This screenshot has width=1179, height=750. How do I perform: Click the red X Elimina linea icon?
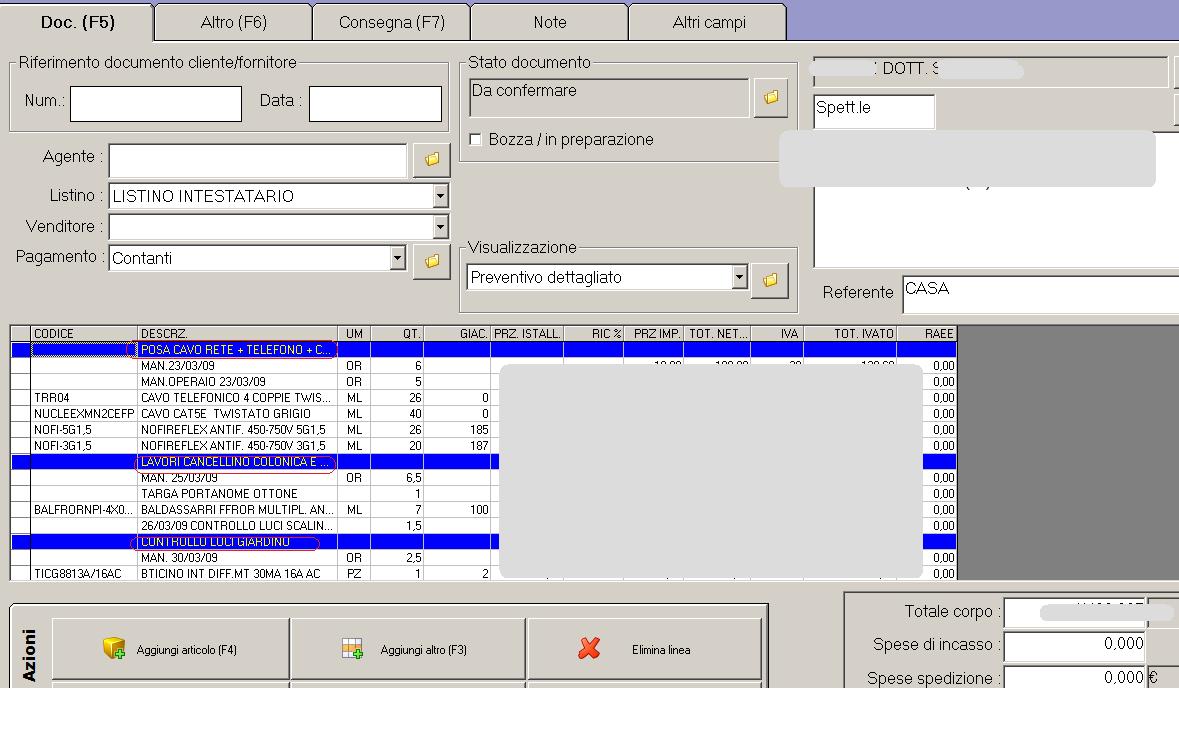589,648
